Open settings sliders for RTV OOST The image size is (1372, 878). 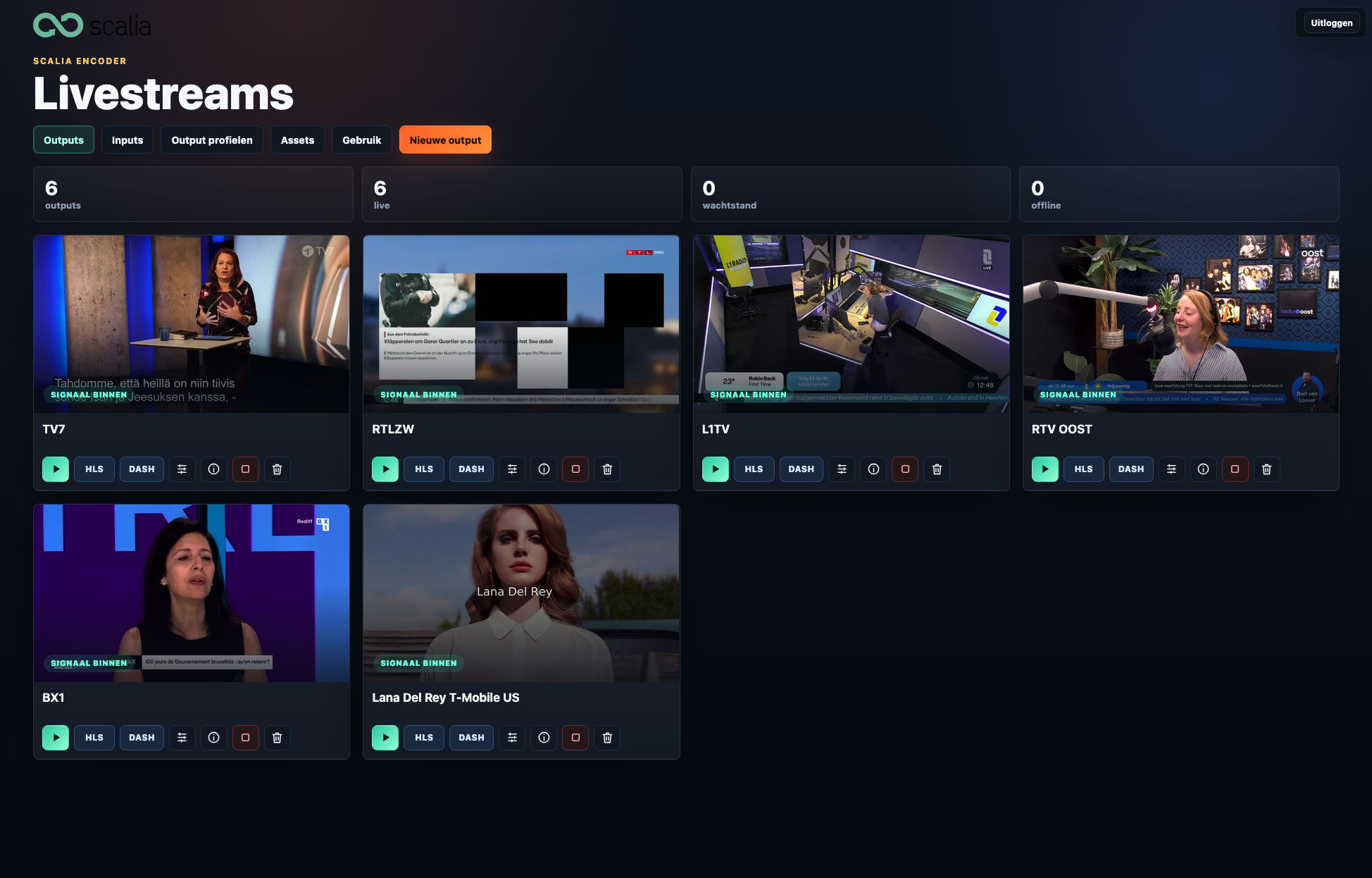[x=1171, y=469]
